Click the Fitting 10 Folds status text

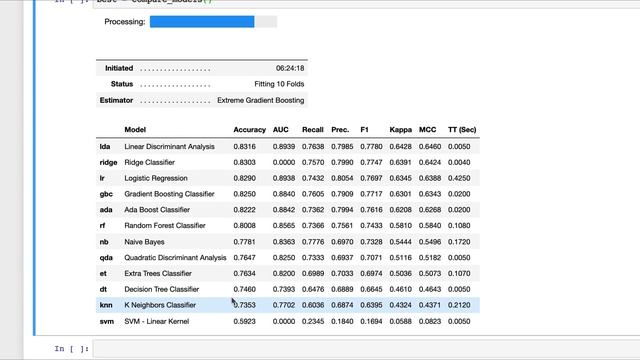(x=279, y=84)
